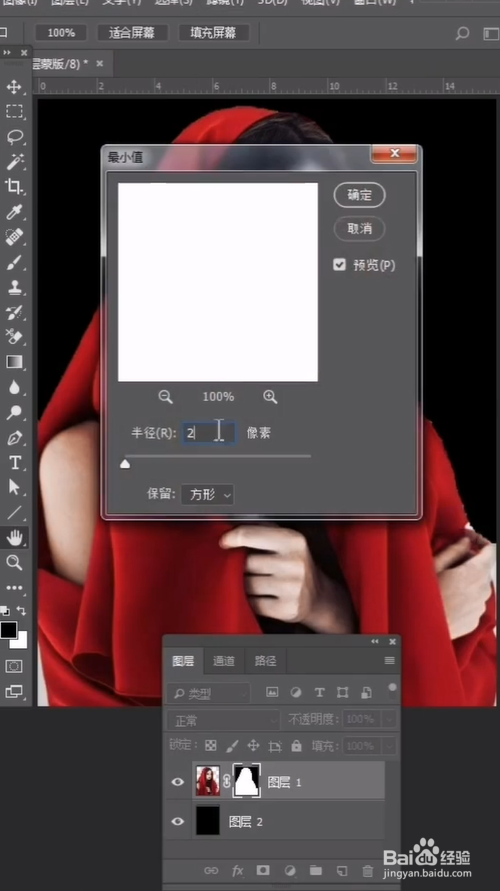
Task: Create a new layer group
Action: 316,871
